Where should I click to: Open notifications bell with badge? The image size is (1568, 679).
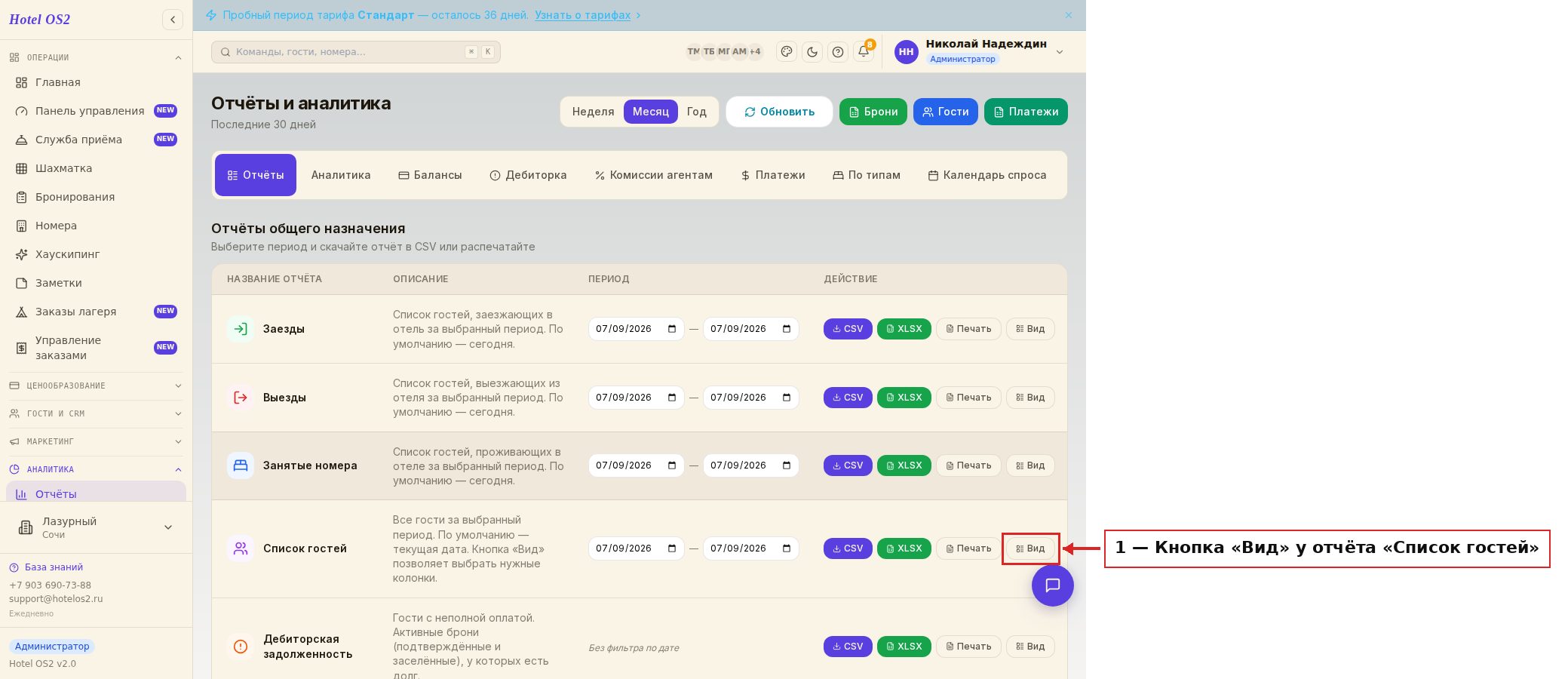pyautogui.click(x=864, y=51)
